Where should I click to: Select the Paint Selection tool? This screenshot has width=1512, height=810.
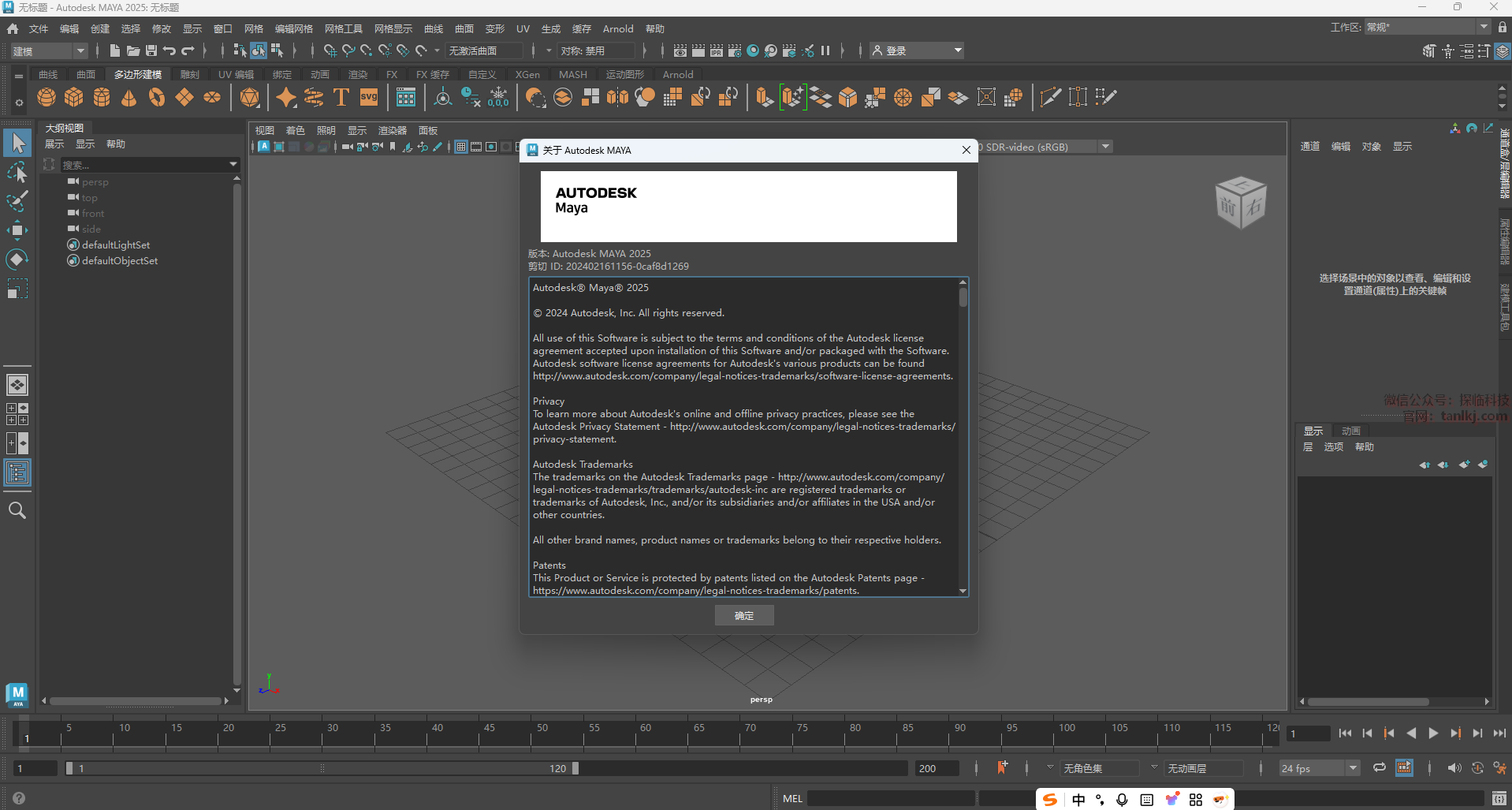[17, 201]
